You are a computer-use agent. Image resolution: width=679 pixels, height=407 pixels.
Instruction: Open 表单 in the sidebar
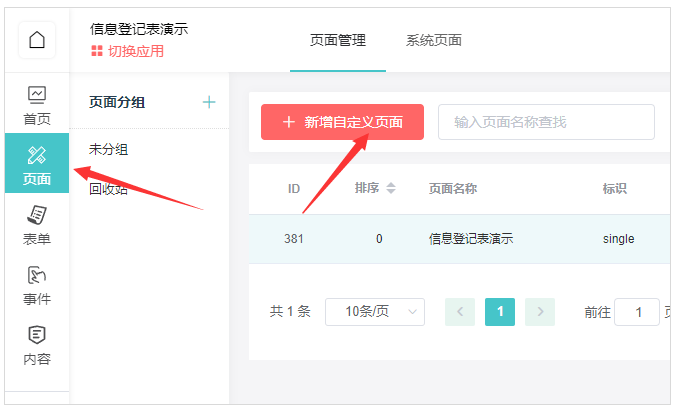click(37, 226)
